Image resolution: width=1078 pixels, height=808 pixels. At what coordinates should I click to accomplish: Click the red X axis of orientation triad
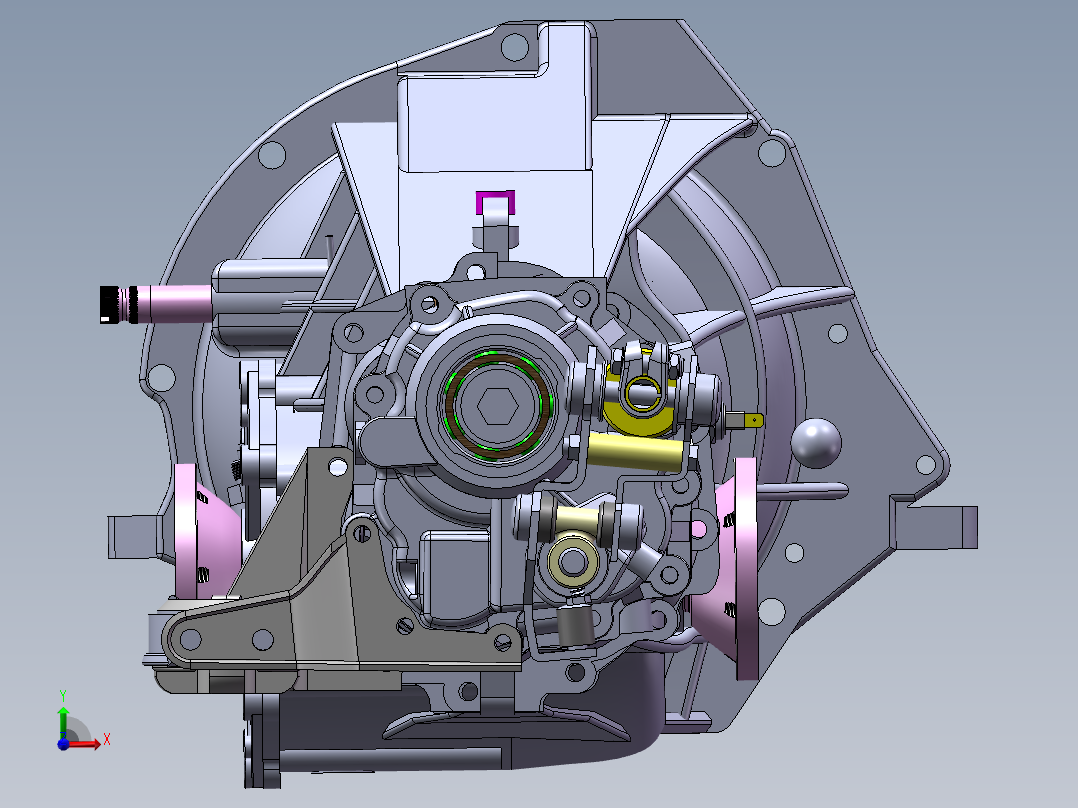[84, 743]
